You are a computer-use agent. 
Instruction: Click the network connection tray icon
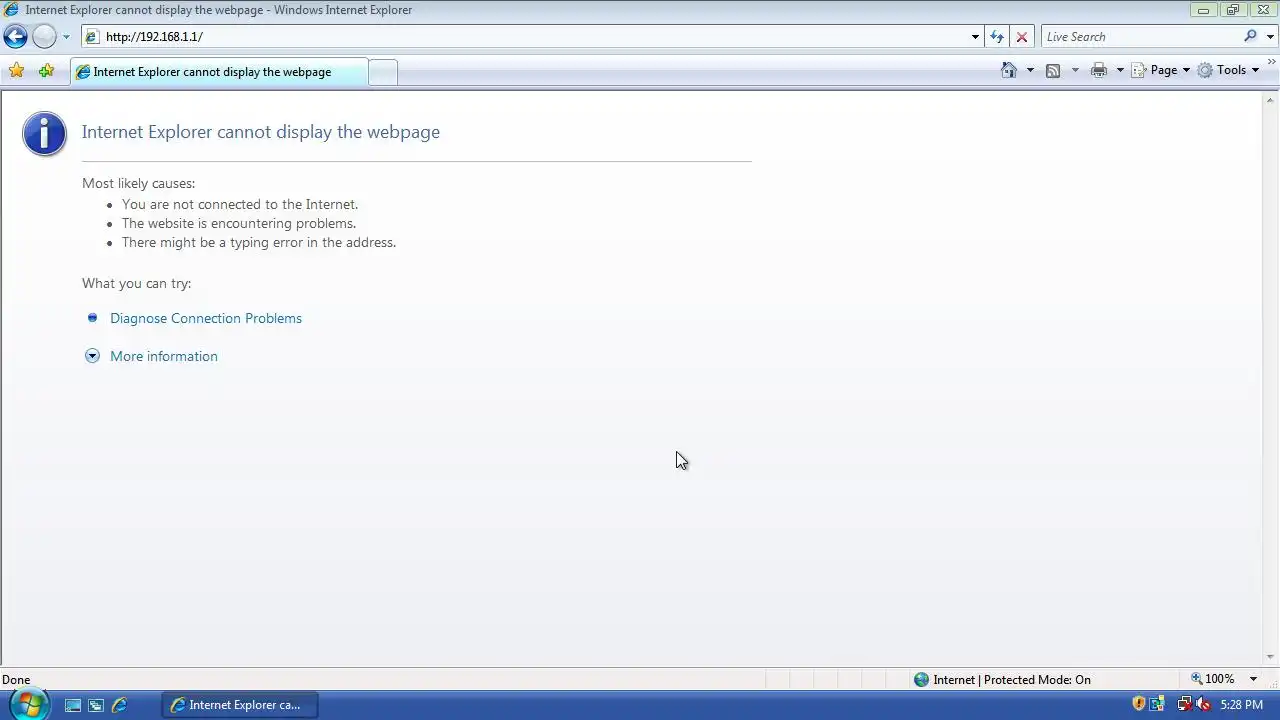point(1184,704)
